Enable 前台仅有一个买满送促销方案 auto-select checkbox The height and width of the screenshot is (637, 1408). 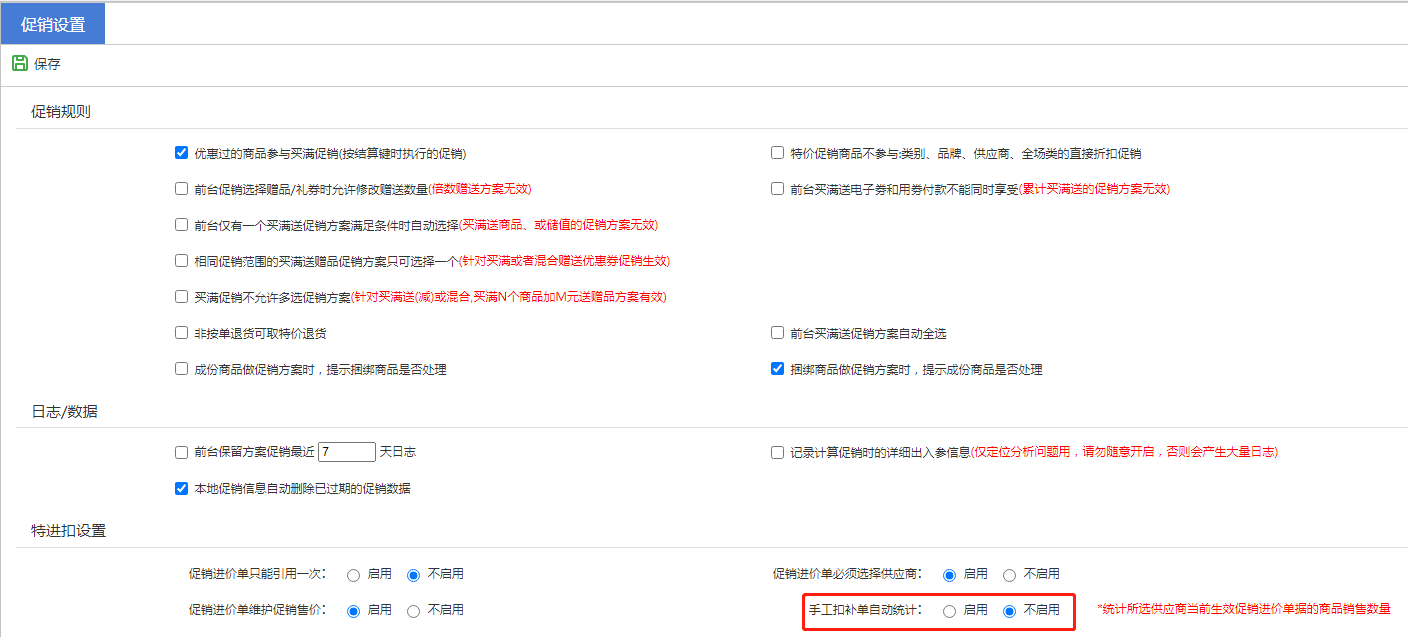click(181, 225)
